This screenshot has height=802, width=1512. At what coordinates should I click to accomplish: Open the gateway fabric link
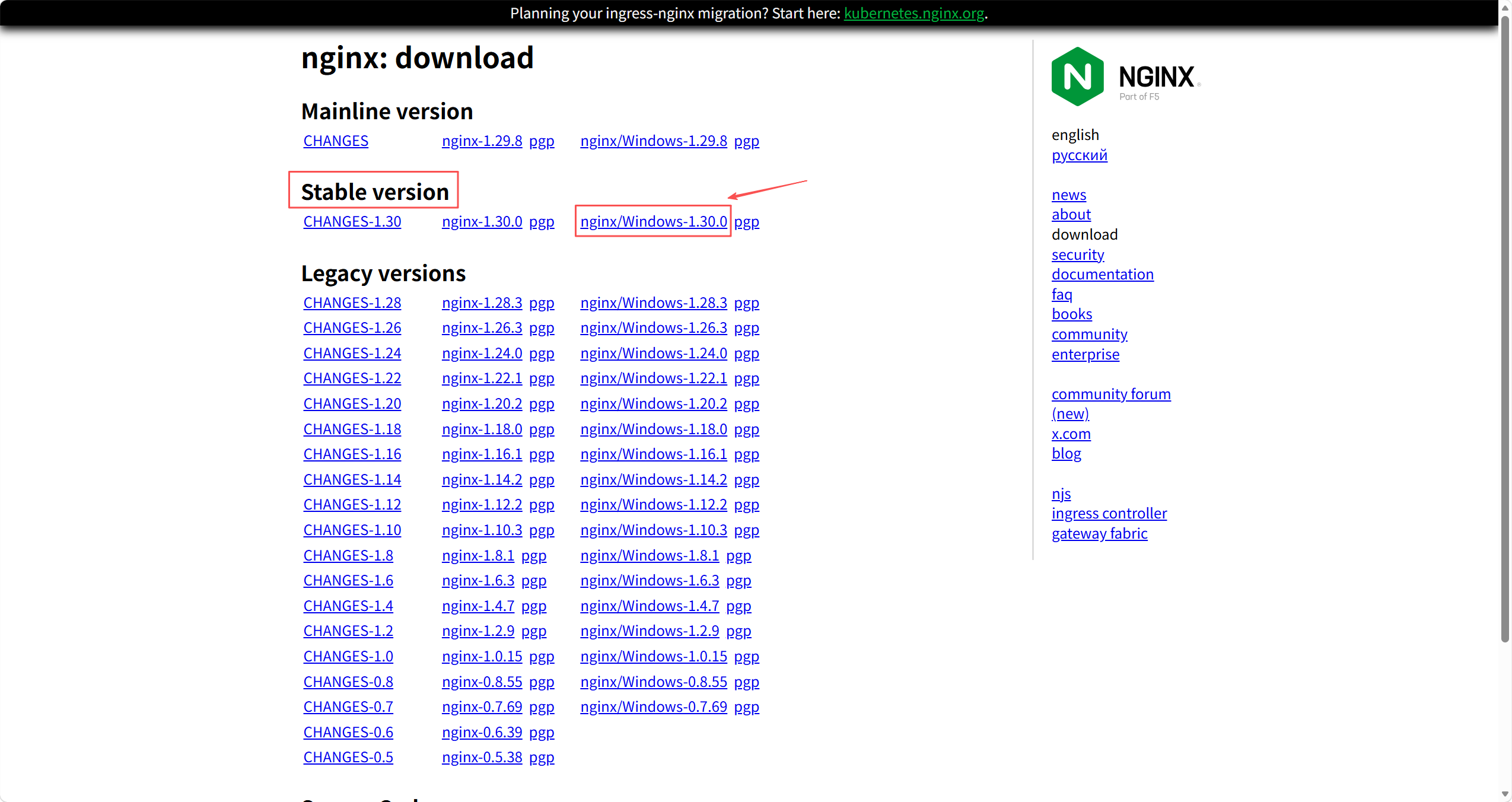1099,533
